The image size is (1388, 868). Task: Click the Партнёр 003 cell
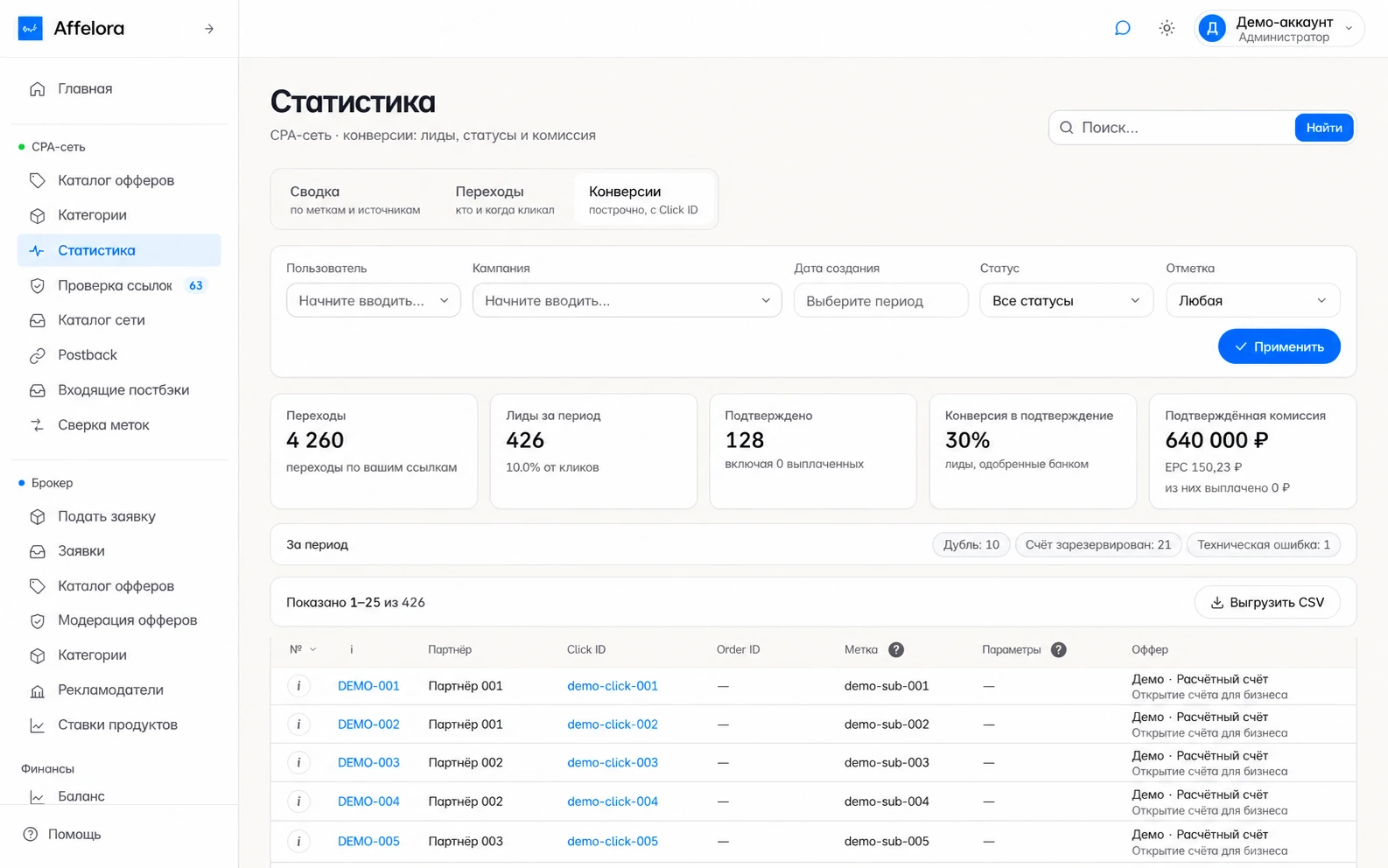[x=466, y=842]
